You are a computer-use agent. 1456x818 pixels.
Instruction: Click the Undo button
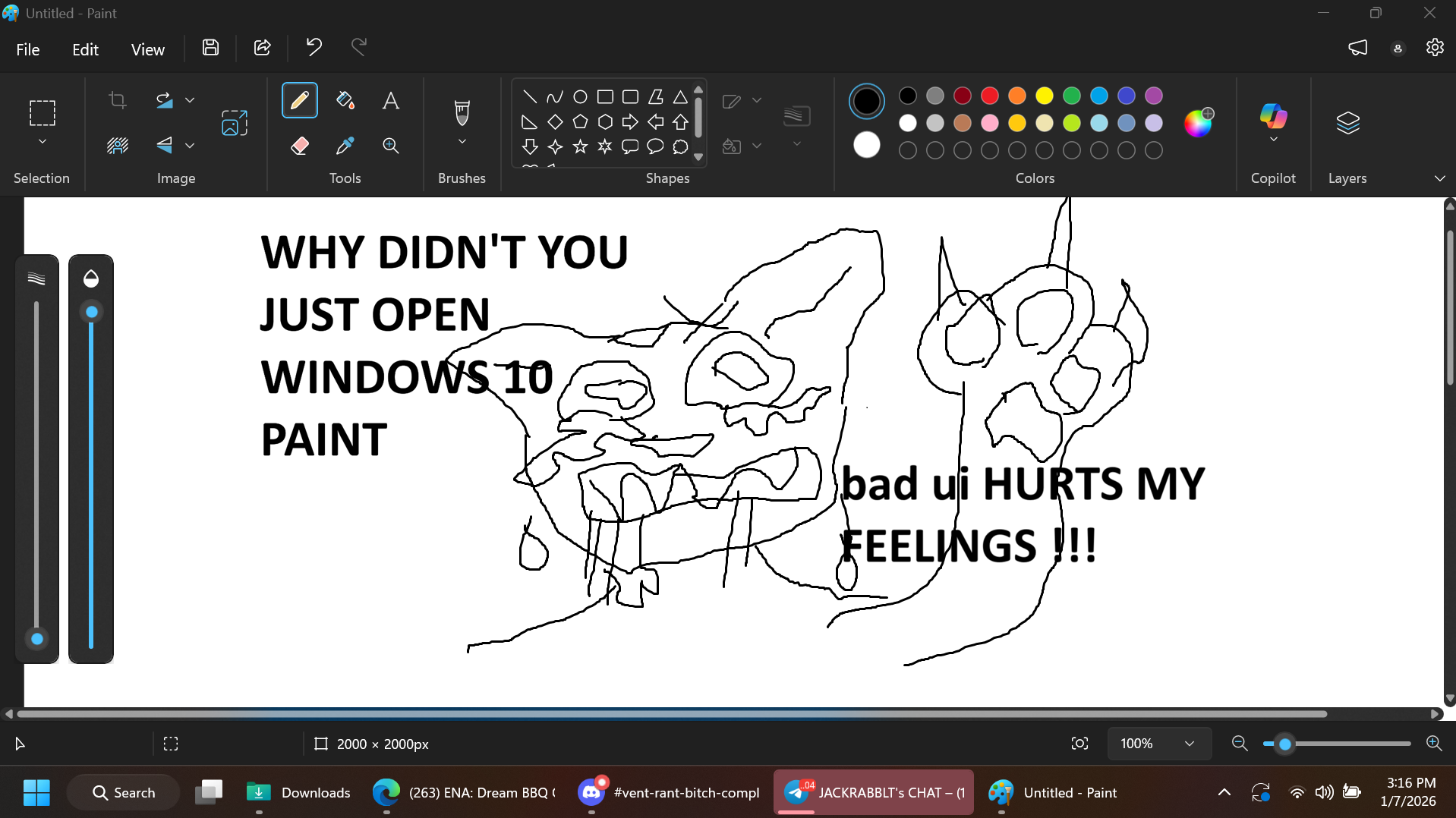pyautogui.click(x=314, y=48)
